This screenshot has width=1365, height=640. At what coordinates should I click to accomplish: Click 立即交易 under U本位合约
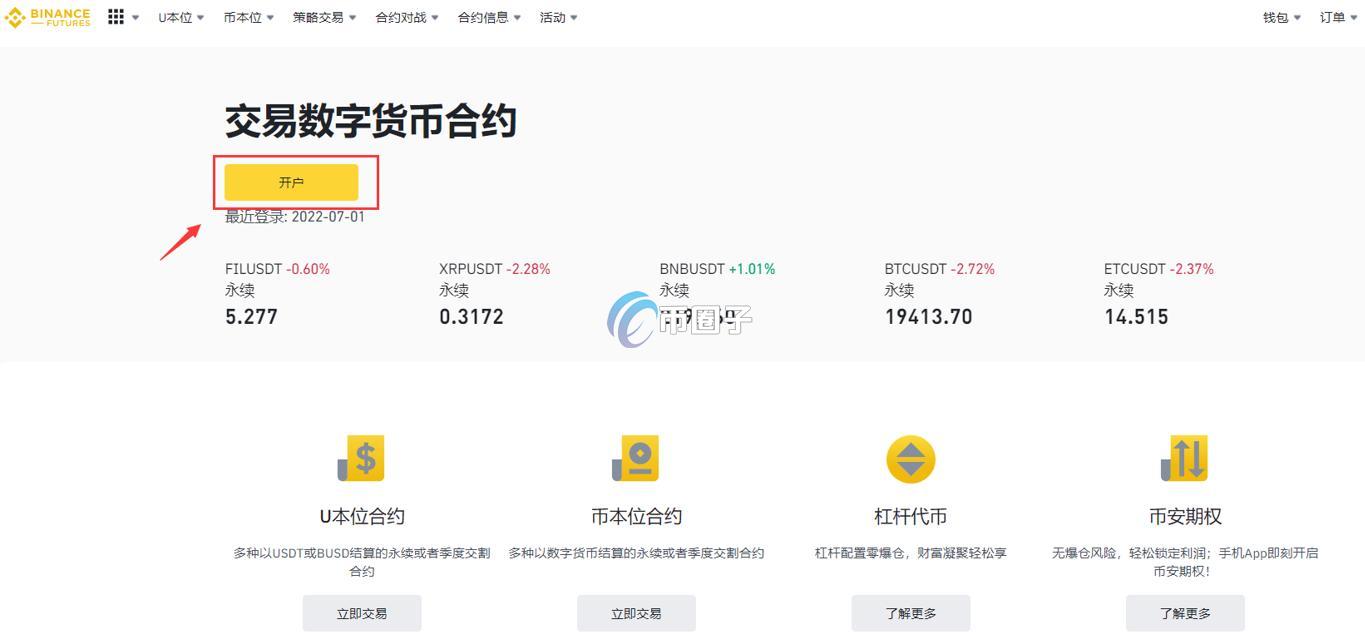click(361, 613)
